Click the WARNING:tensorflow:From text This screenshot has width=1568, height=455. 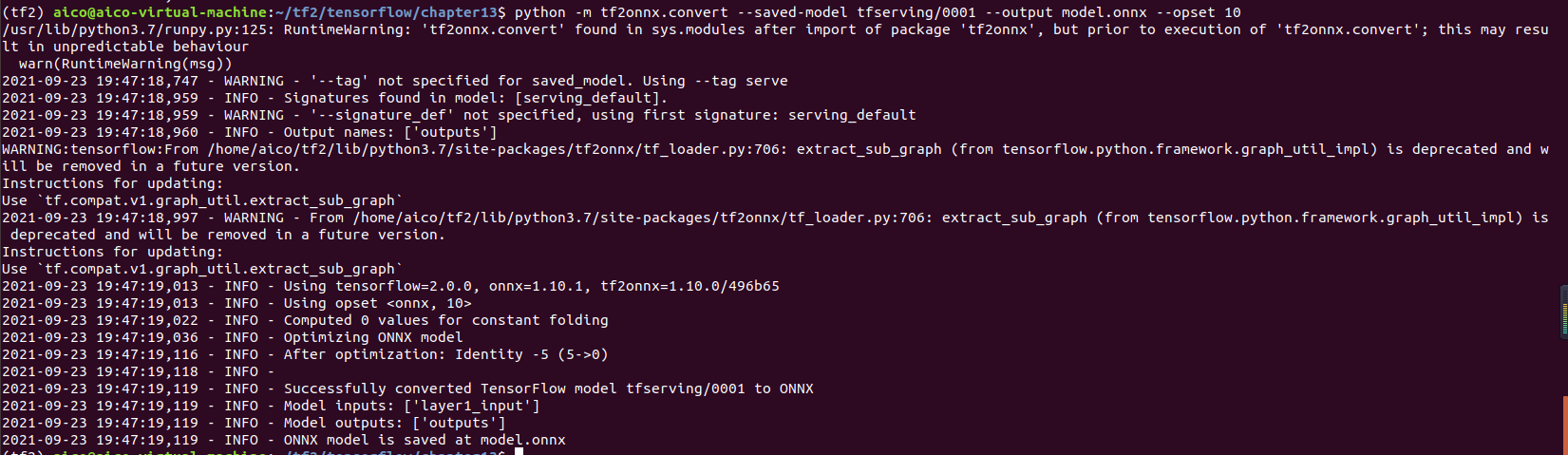point(100,149)
